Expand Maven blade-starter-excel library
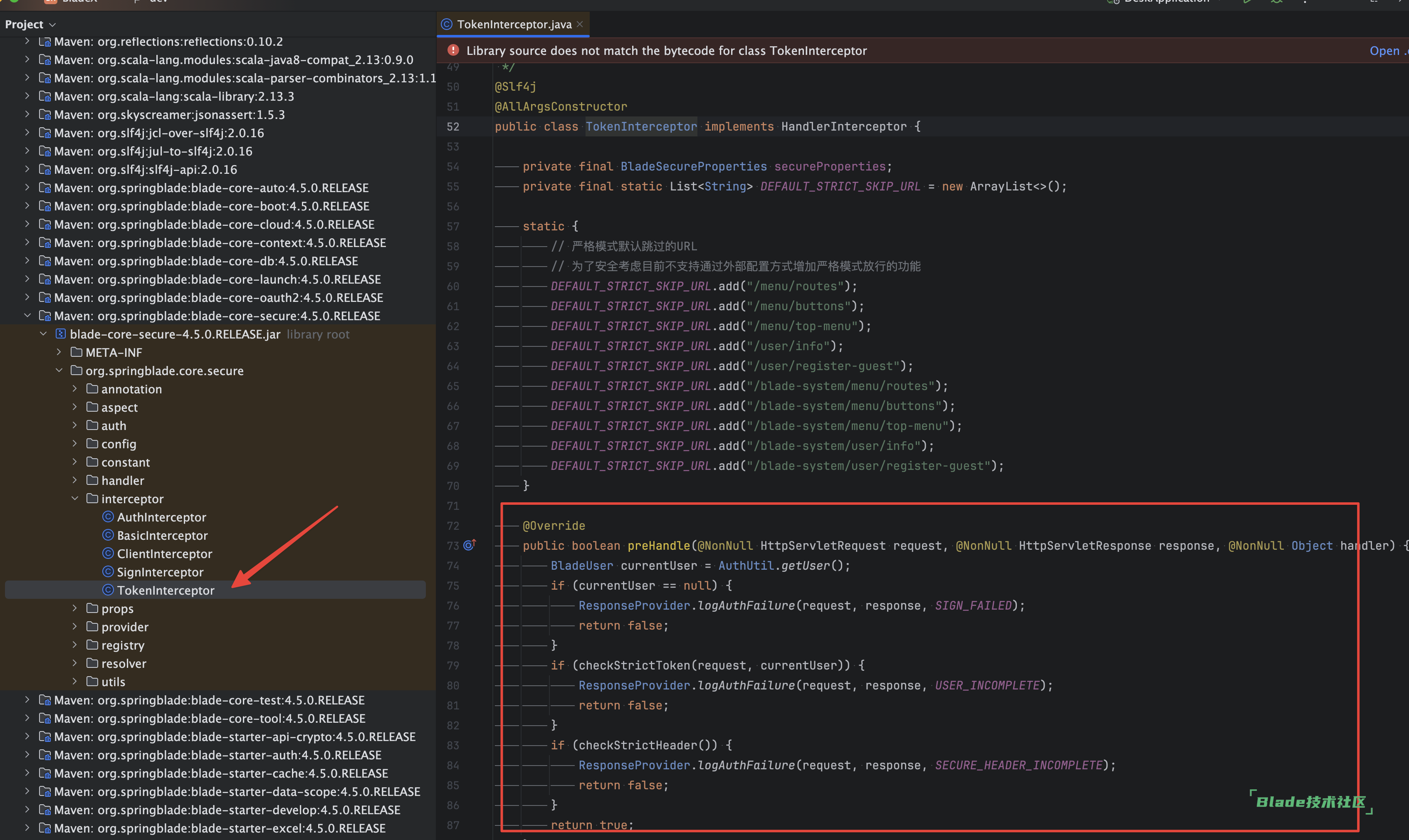 [x=27, y=828]
